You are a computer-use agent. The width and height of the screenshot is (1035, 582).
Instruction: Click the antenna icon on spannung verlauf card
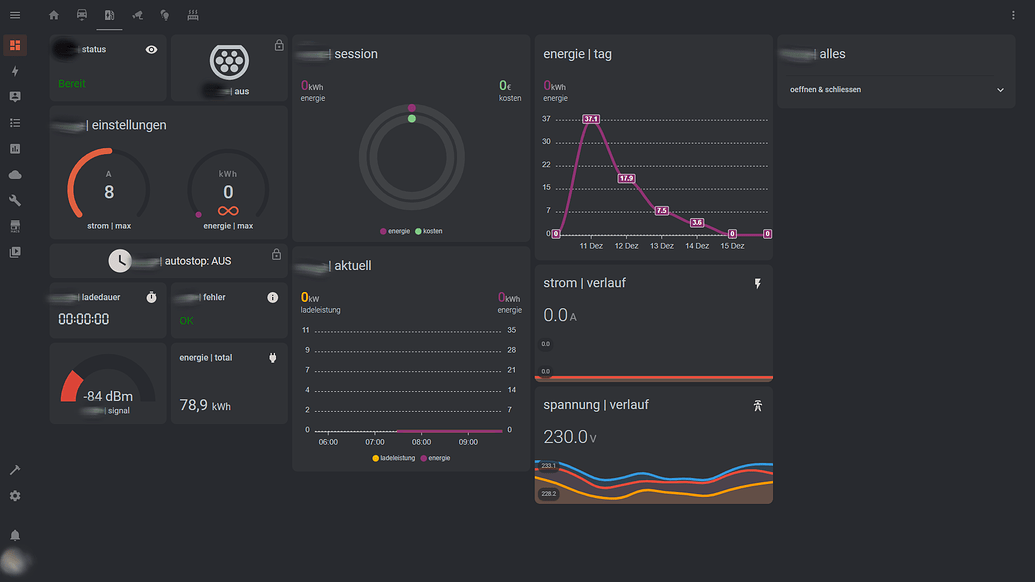point(757,406)
